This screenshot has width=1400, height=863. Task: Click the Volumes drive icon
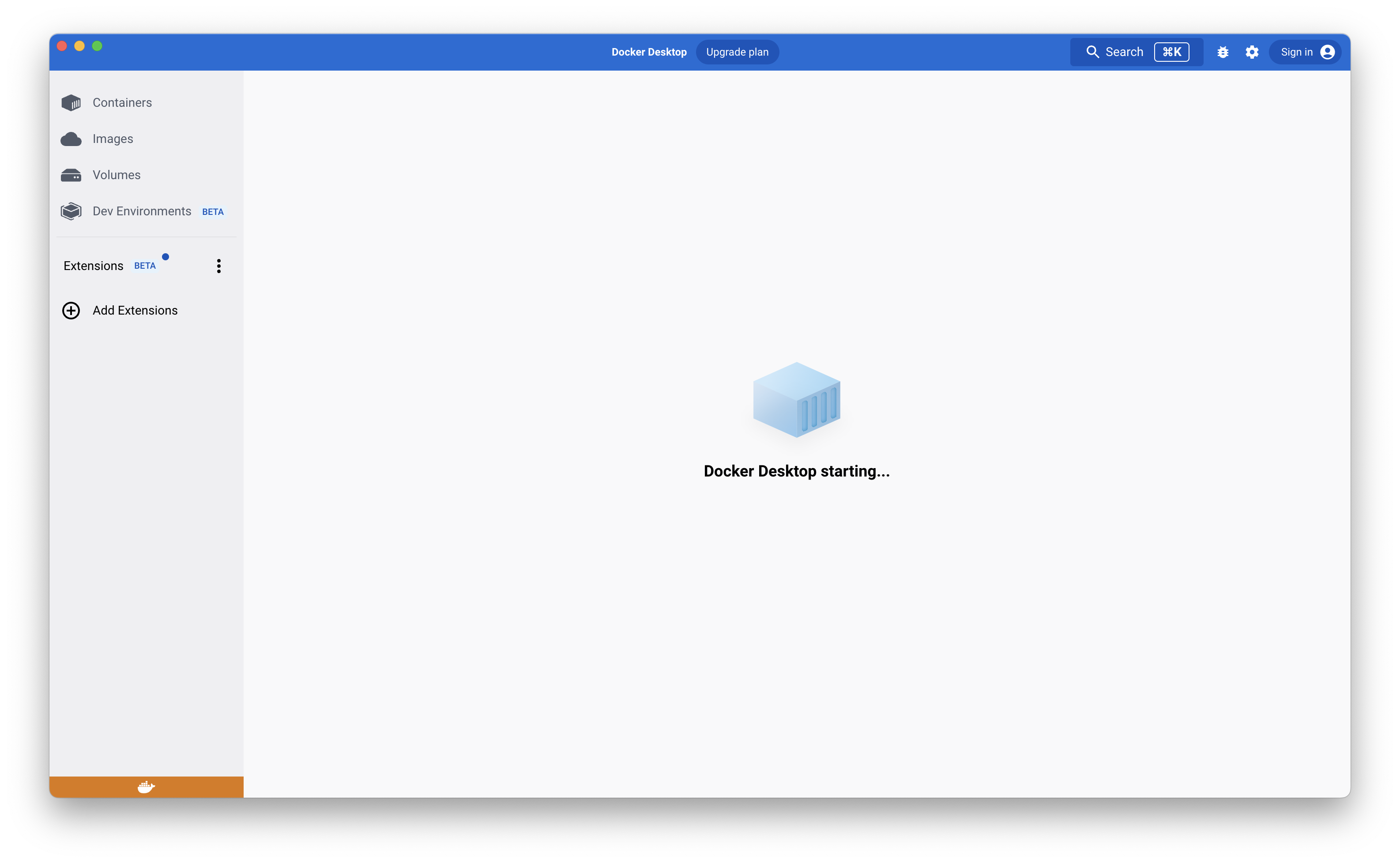pyautogui.click(x=71, y=175)
